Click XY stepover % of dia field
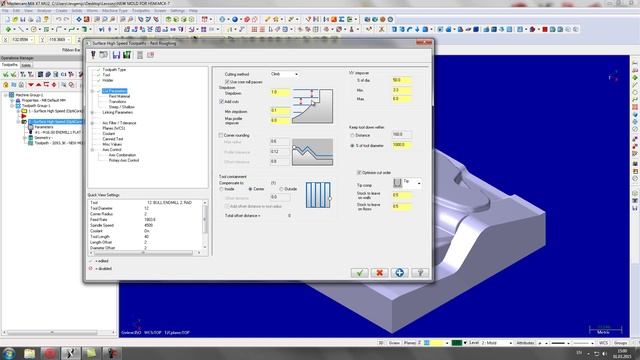The height and width of the screenshot is (360, 640). click(402, 80)
